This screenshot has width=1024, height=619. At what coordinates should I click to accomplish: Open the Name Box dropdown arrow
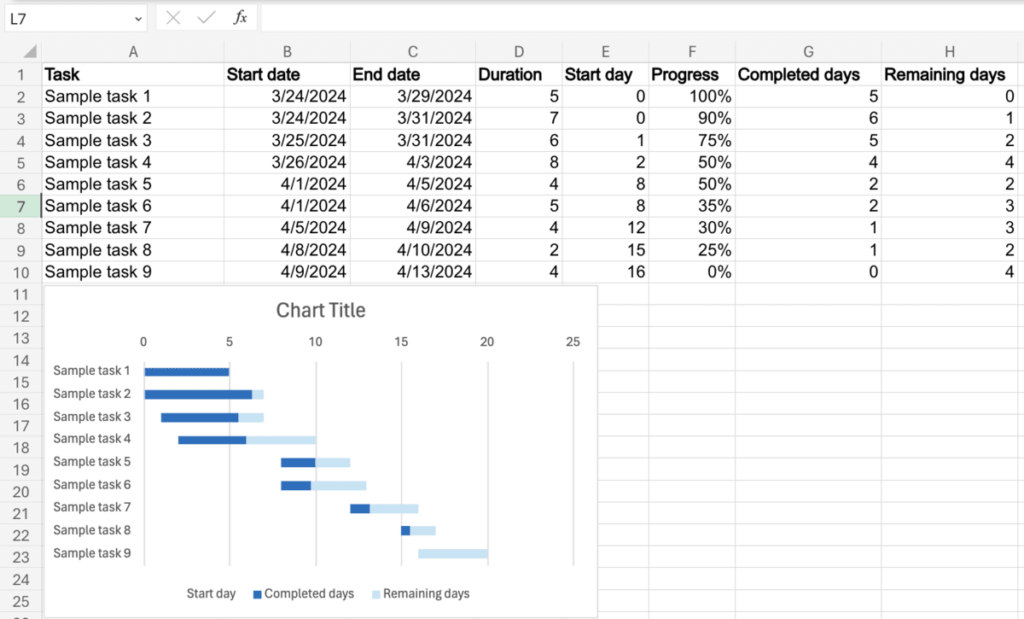point(137,19)
